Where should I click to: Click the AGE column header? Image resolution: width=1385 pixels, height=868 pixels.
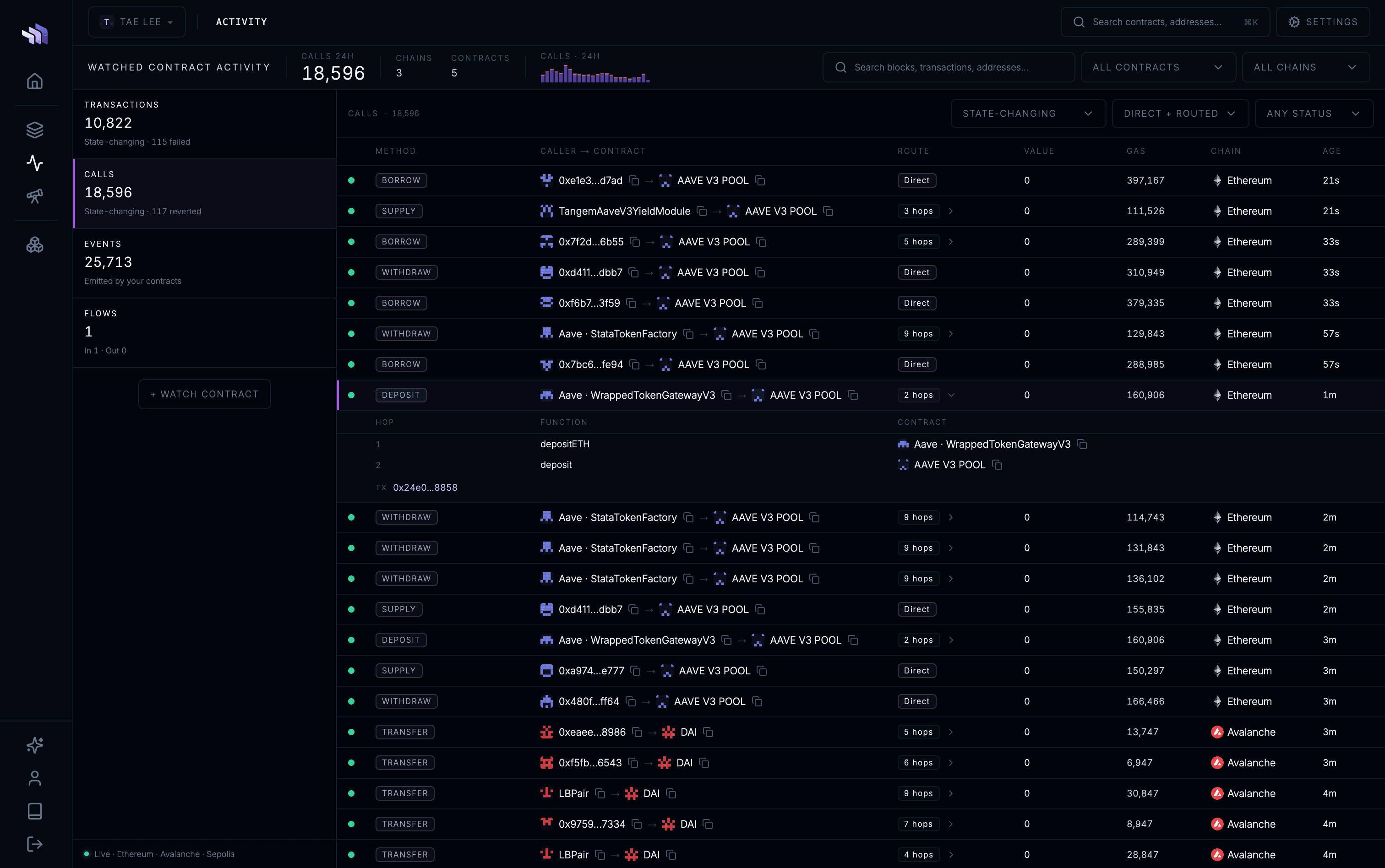point(1331,151)
